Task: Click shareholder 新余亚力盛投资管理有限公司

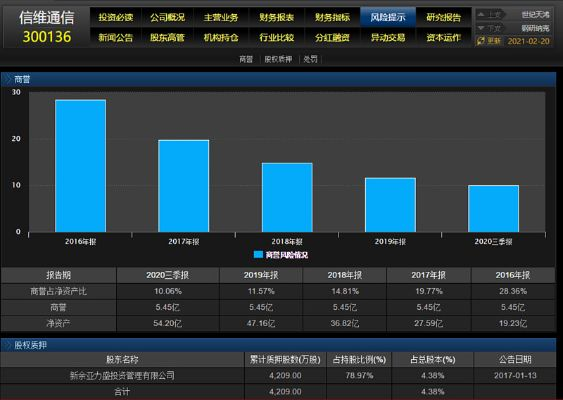Action: (x=122, y=376)
